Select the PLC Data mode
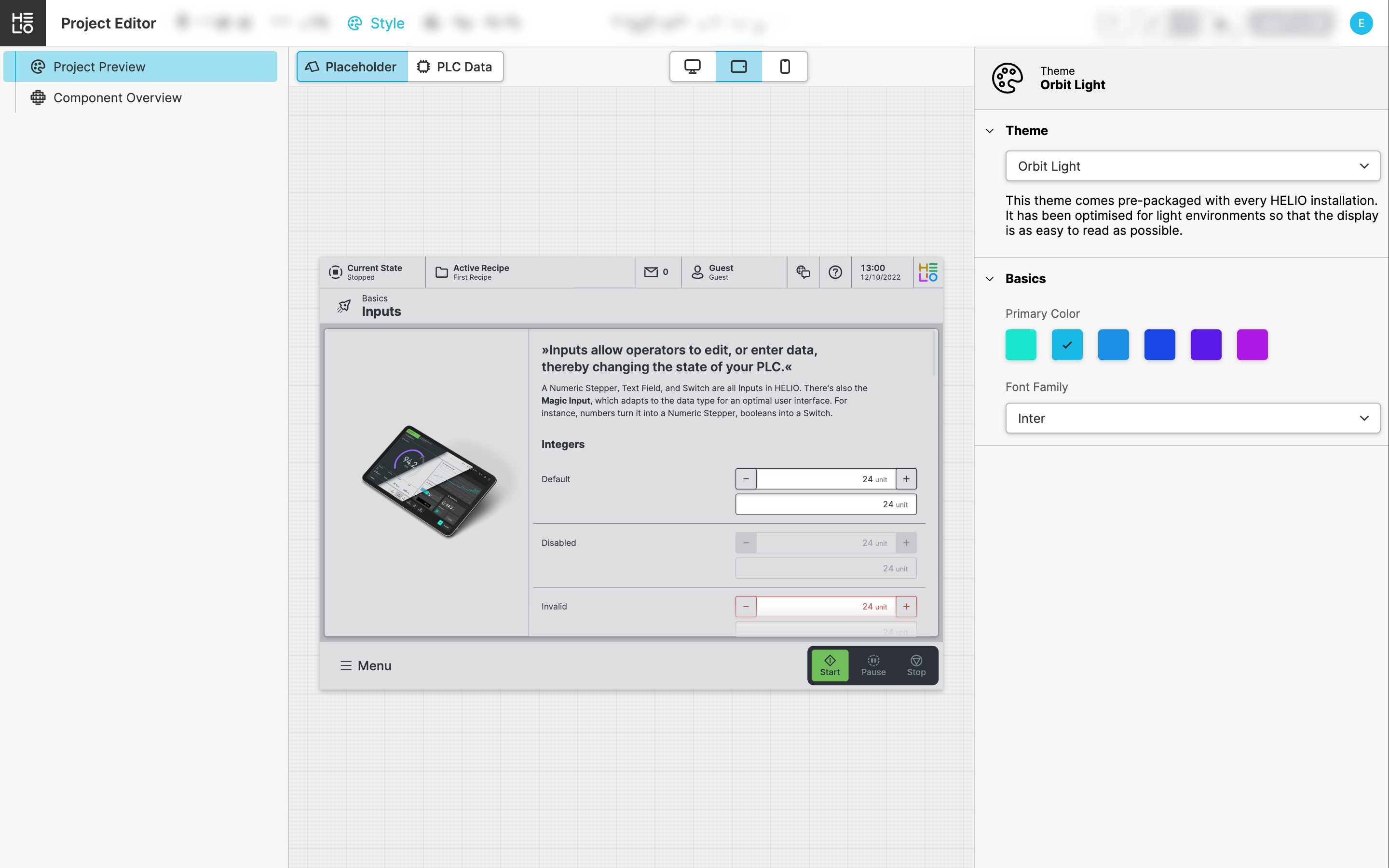The image size is (1389, 868). point(455,67)
